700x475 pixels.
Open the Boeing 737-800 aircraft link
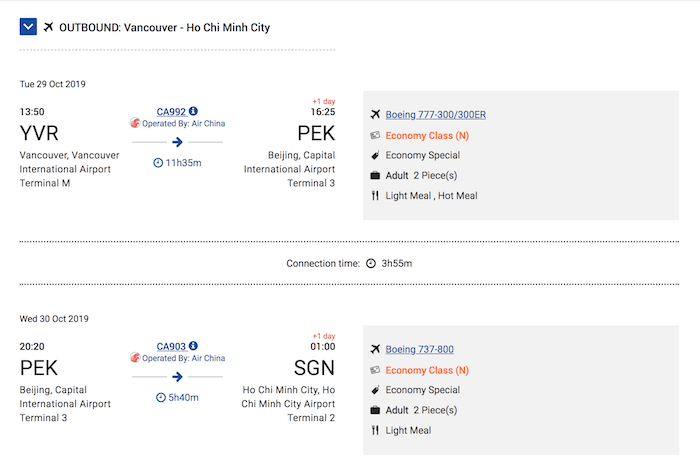(x=420, y=350)
